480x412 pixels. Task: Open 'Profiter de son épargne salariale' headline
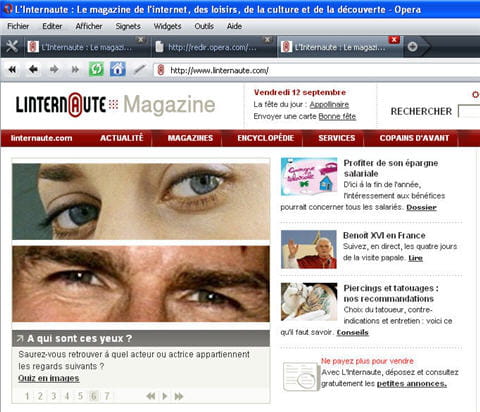(391, 168)
